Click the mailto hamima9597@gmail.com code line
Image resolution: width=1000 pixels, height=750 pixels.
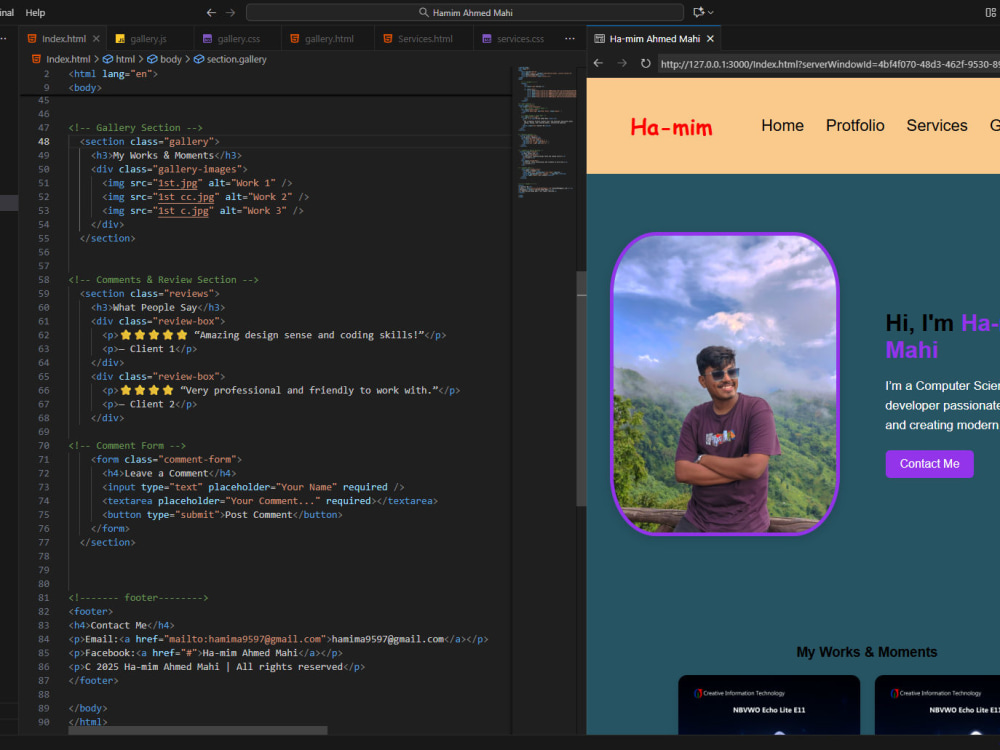[278, 639]
